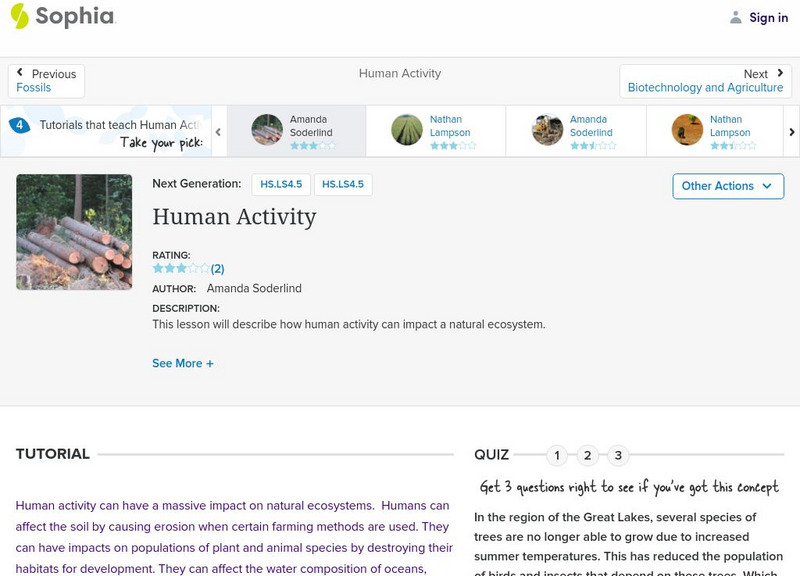Click the rating count link (2)
Screen dimensions: 800x576
(217, 267)
